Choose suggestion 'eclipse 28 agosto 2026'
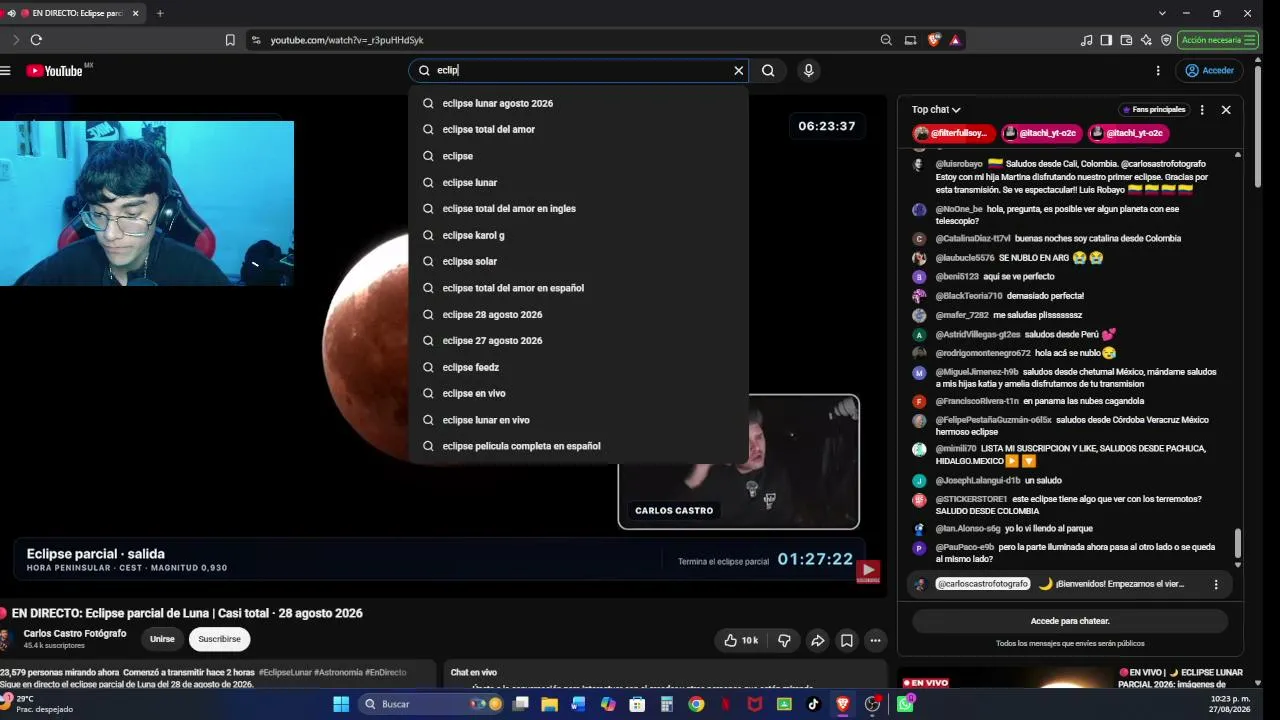The width and height of the screenshot is (1280, 720). 578,314
